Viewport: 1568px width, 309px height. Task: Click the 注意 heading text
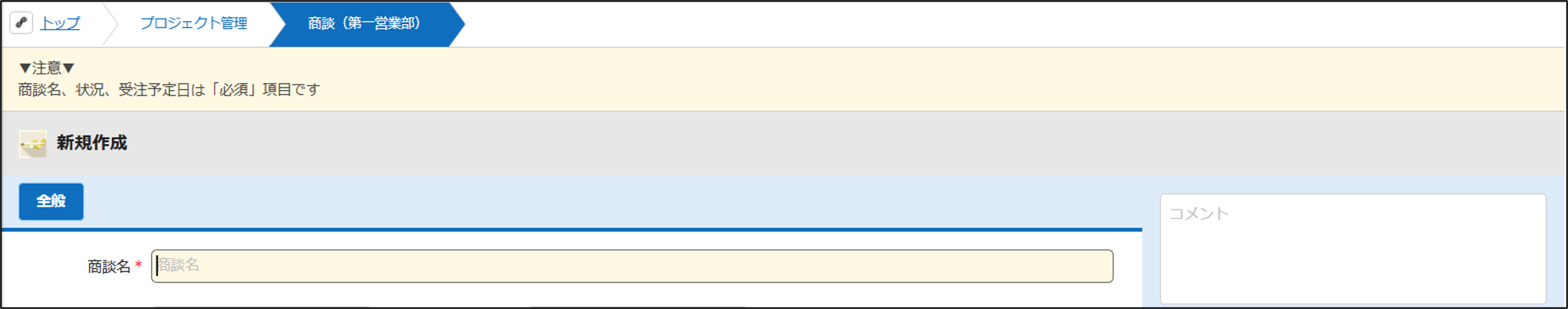coord(47,68)
